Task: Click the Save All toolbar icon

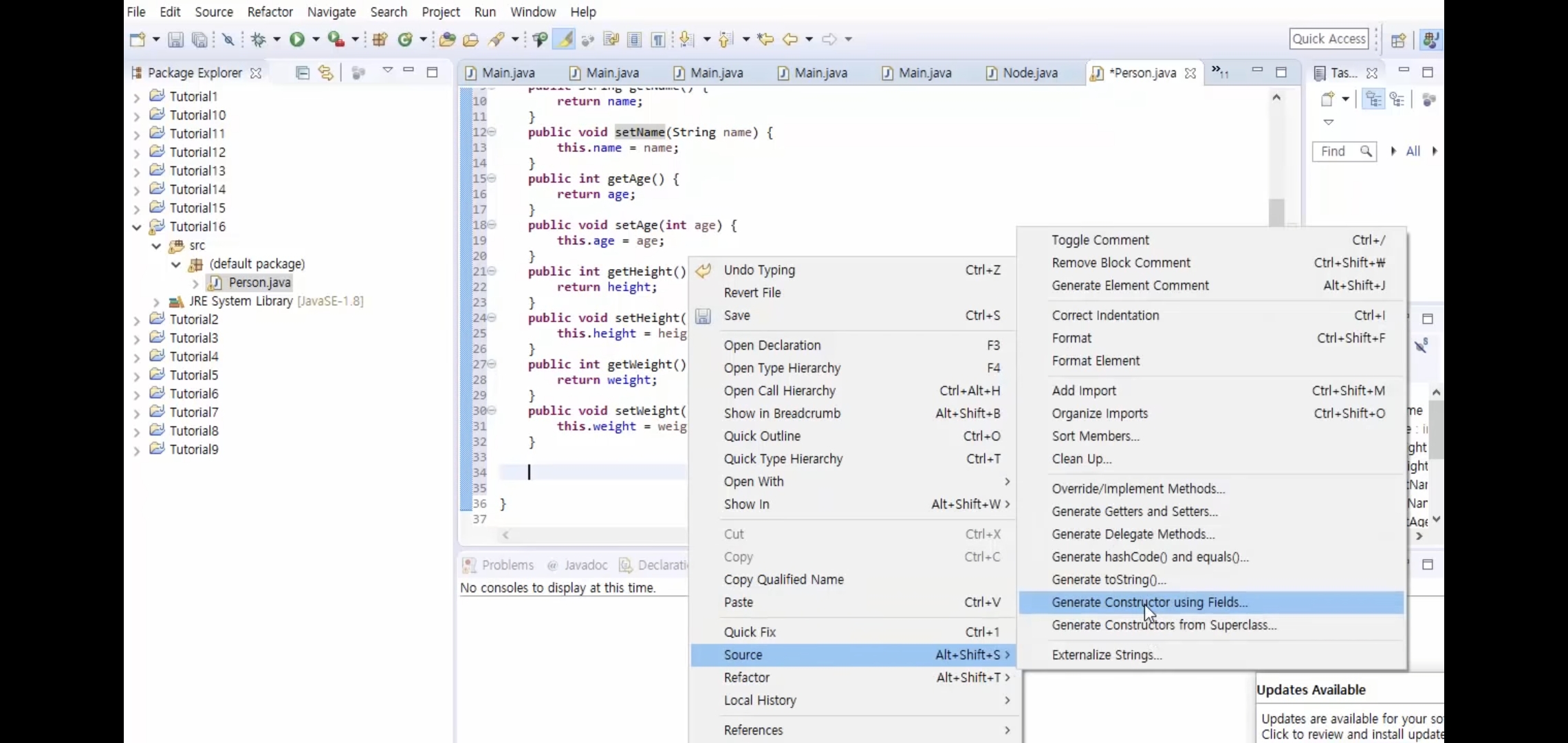Action: click(199, 40)
